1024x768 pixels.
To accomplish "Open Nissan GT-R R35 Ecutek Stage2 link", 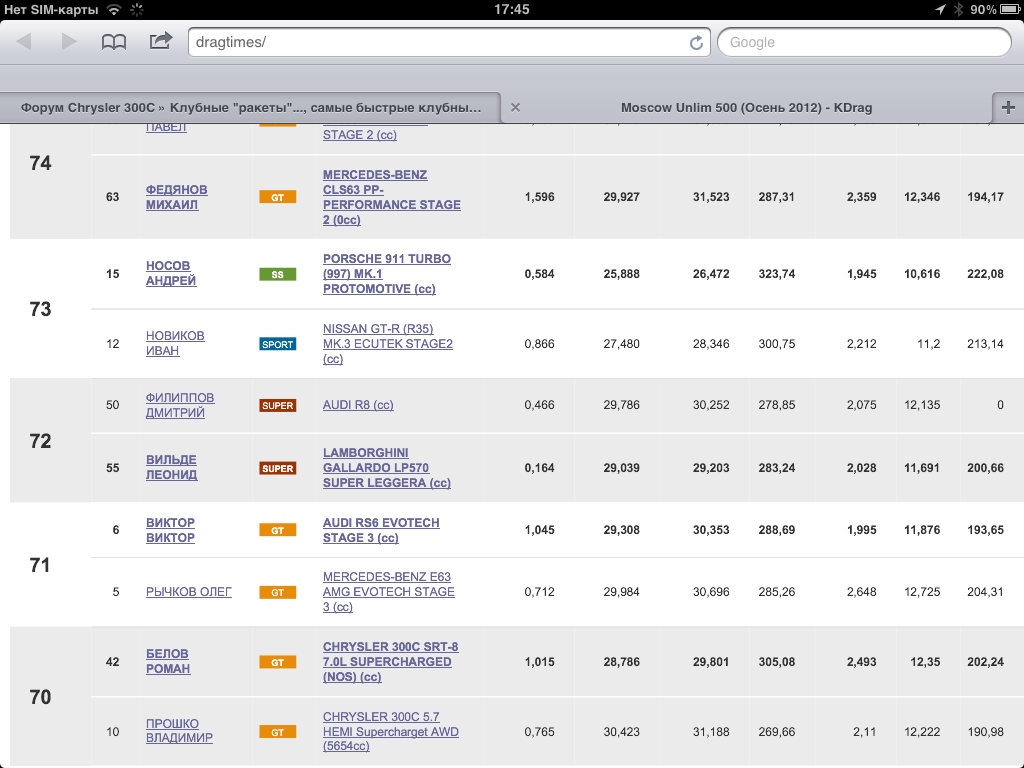I will pos(387,344).
